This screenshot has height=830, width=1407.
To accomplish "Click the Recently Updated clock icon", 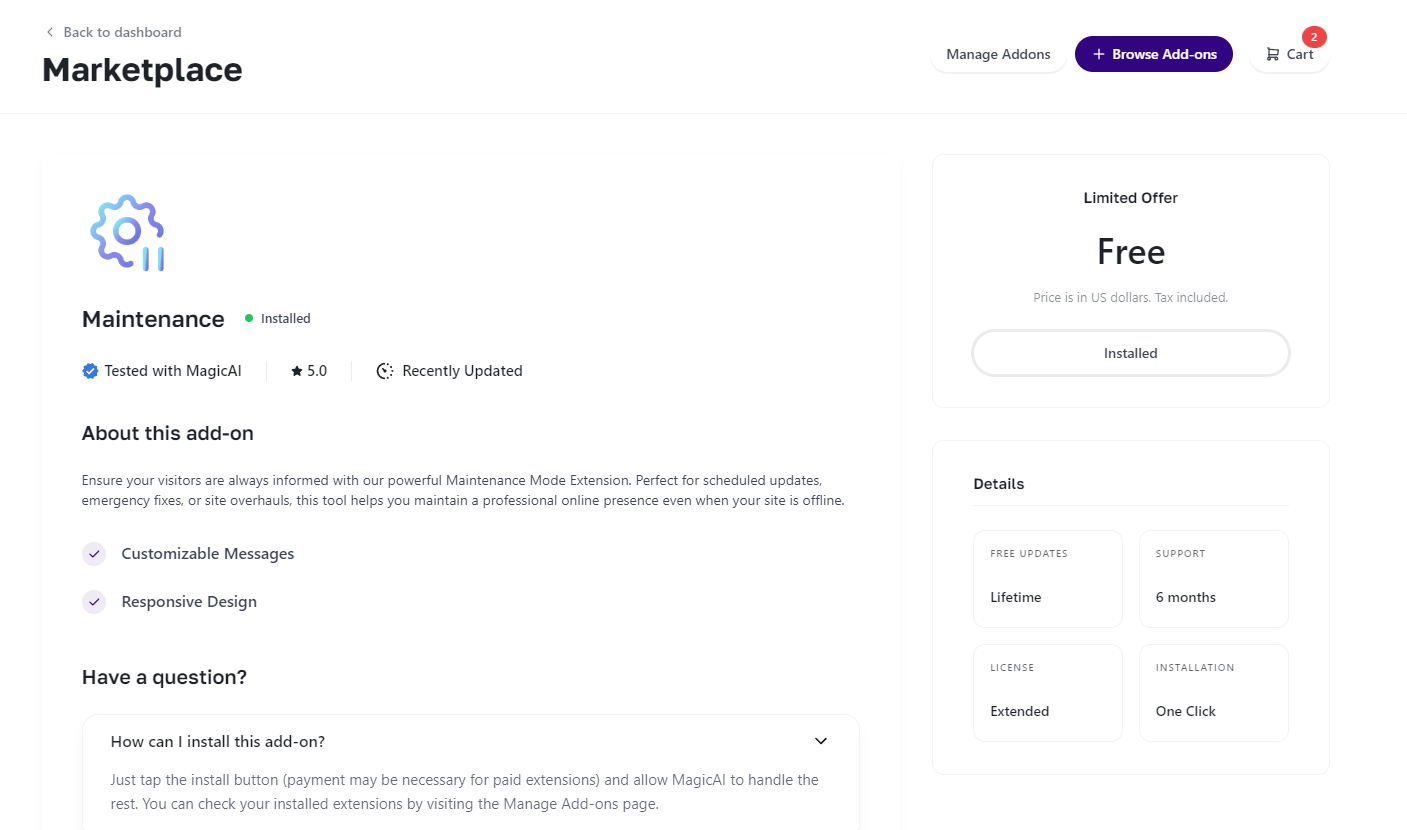I will pos(385,371).
